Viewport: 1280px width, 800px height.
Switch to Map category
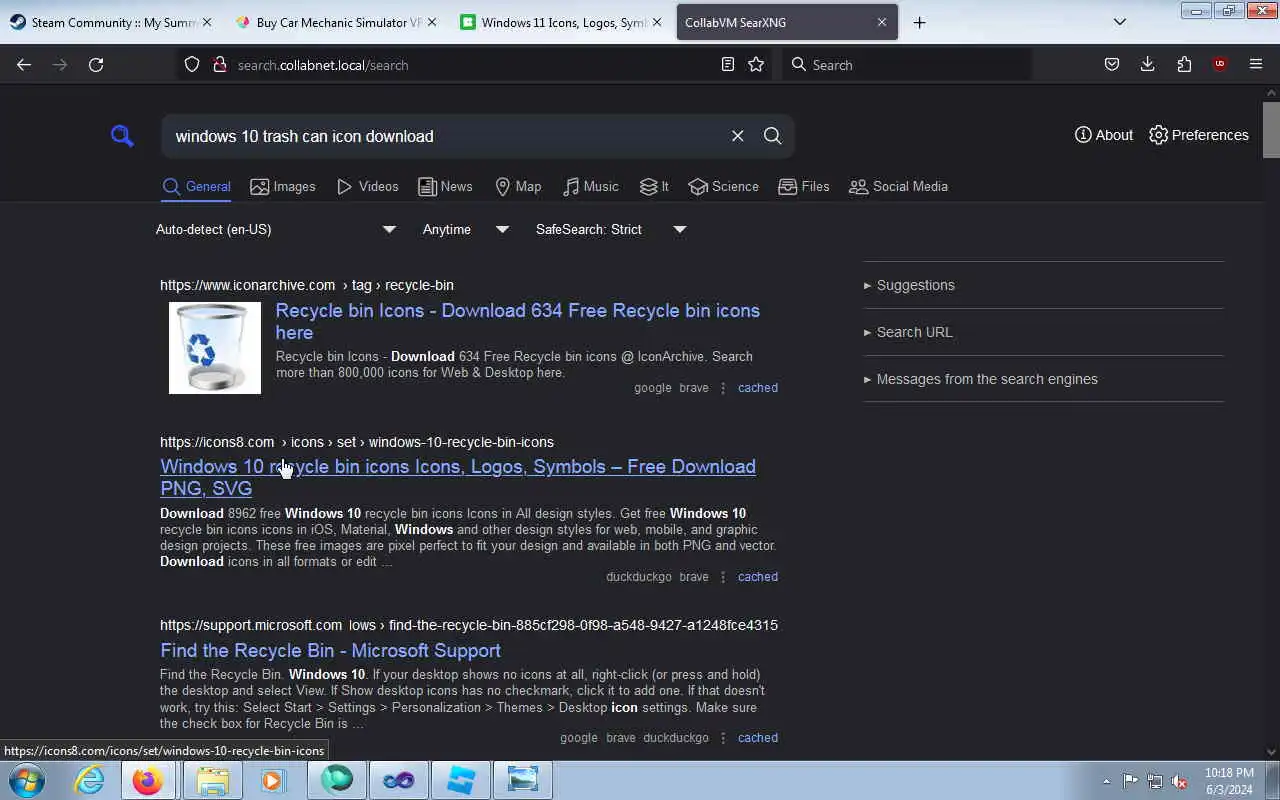coord(518,186)
